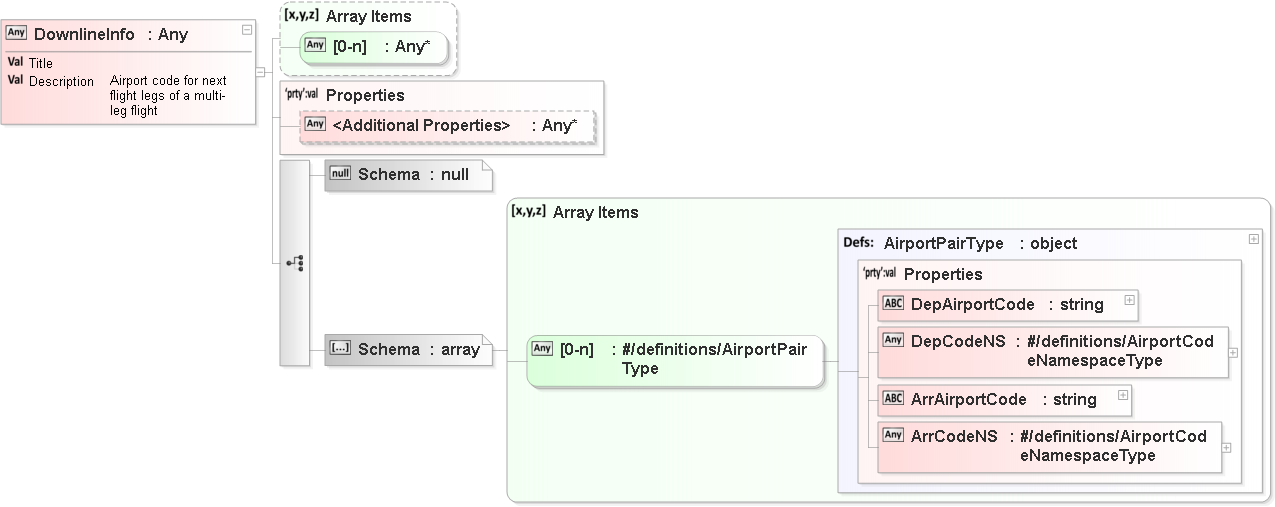Collapse the DownlineInfo node with minus box

[x=246, y=30]
